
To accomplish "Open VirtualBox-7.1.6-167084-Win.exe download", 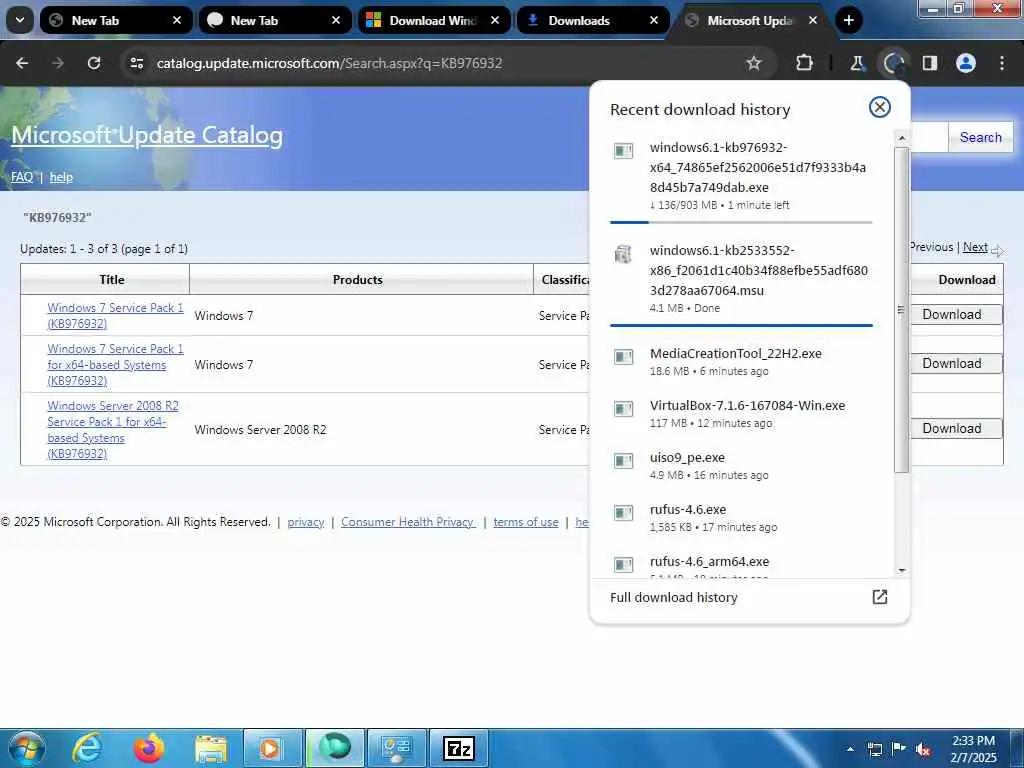I will point(741,413).
